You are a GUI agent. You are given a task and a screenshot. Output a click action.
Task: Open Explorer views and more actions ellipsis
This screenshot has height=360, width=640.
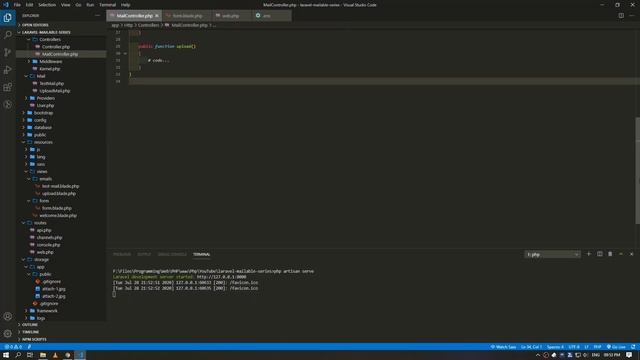tap(97, 16)
